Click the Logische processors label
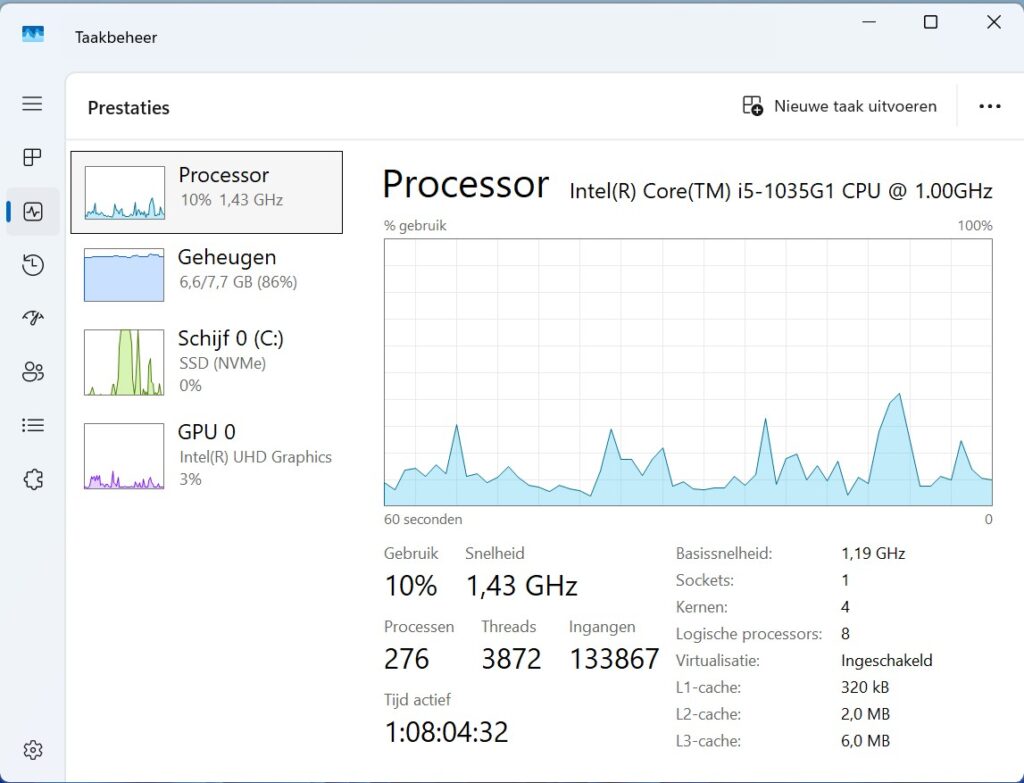 coord(749,634)
